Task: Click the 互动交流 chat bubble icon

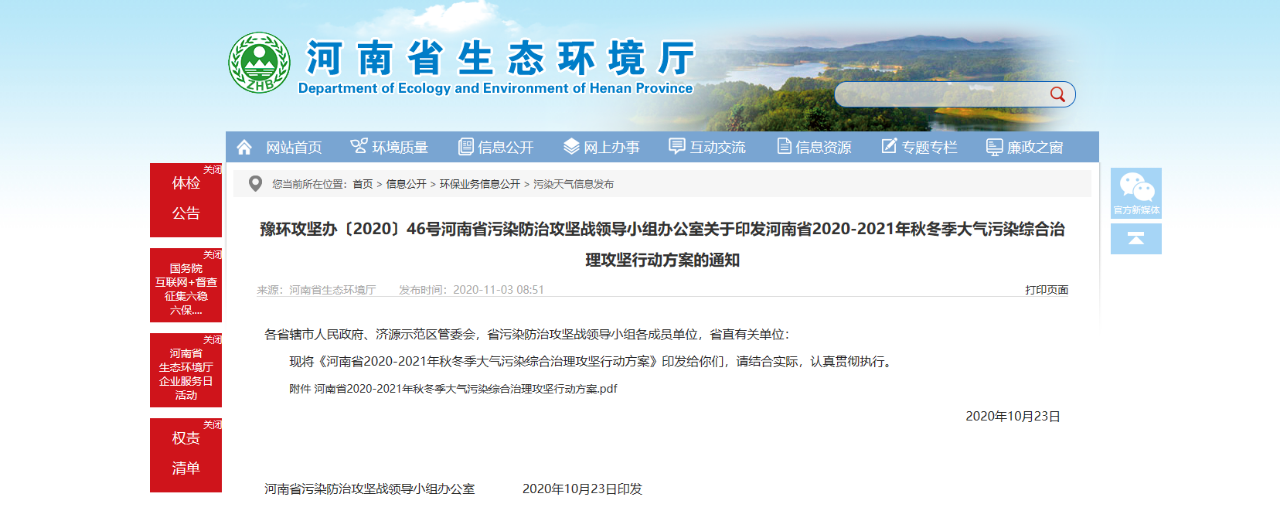Action: click(677, 147)
